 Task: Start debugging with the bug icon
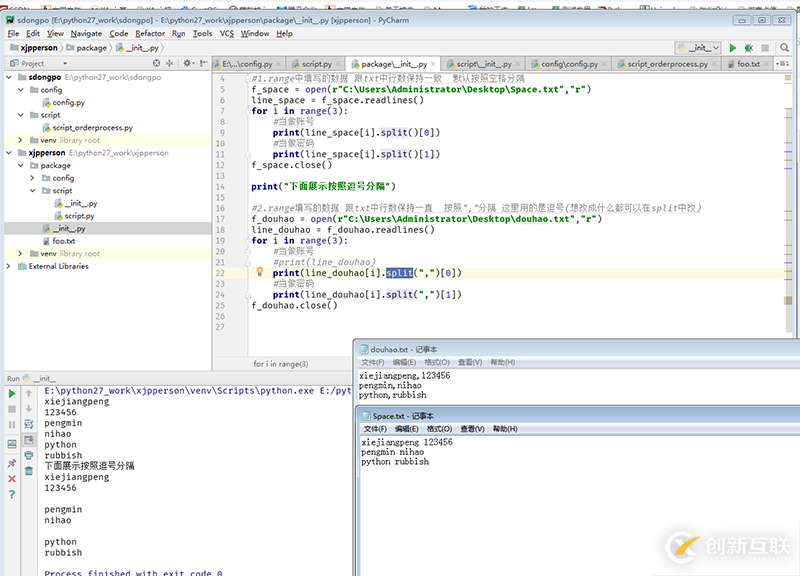pos(748,48)
